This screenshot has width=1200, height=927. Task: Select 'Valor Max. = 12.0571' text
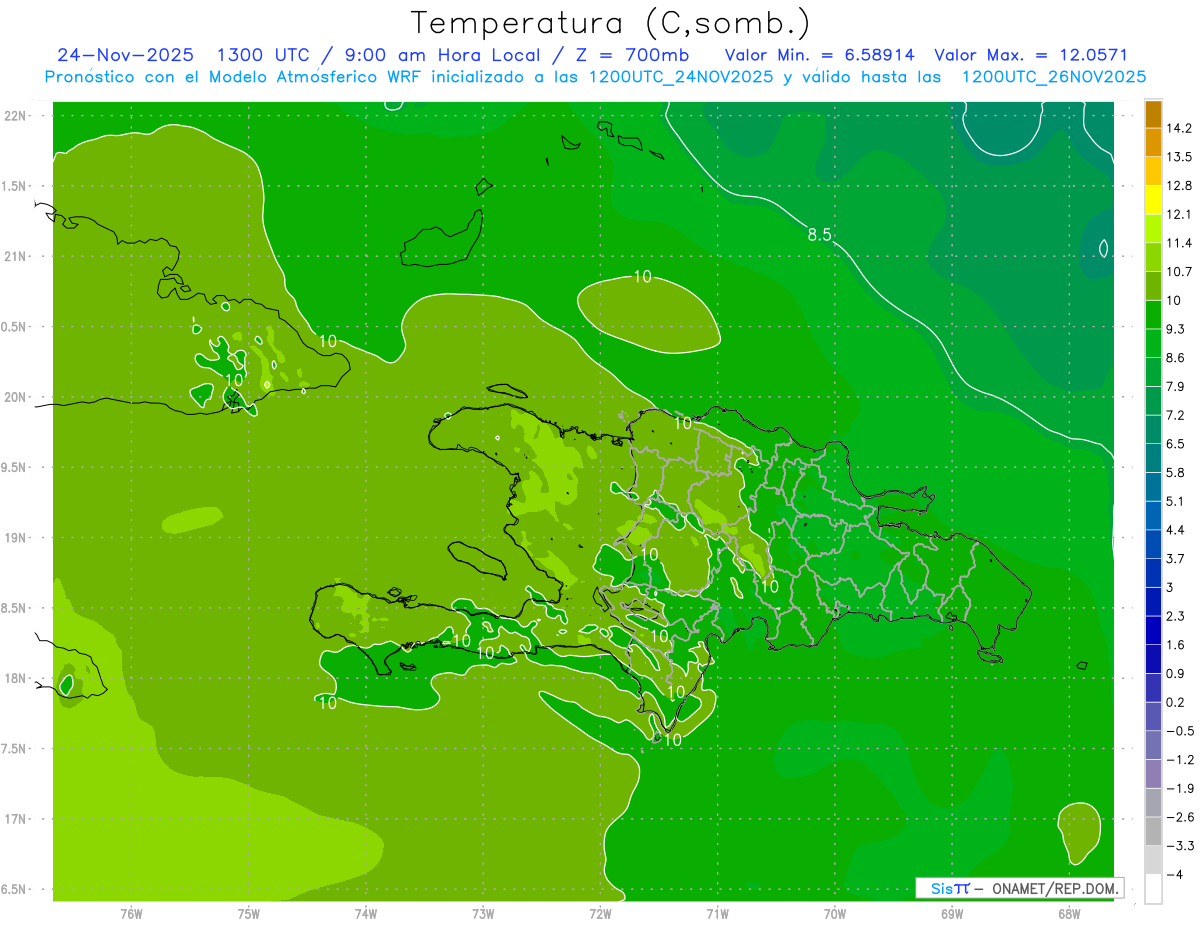click(1031, 55)
